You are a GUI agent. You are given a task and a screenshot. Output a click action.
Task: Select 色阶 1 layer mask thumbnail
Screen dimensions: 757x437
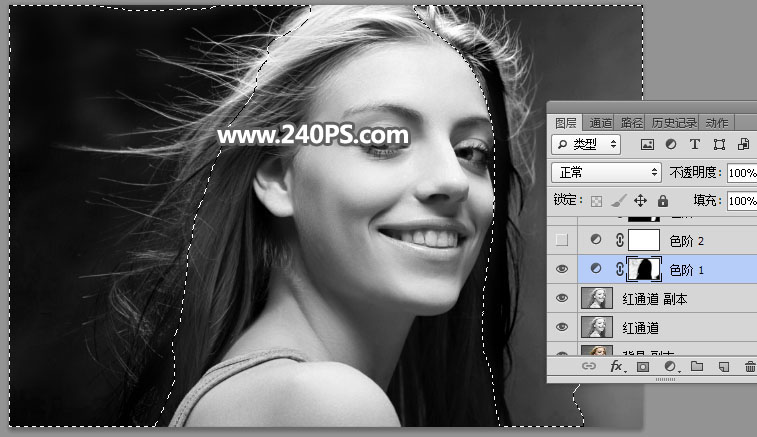[644, 269]
